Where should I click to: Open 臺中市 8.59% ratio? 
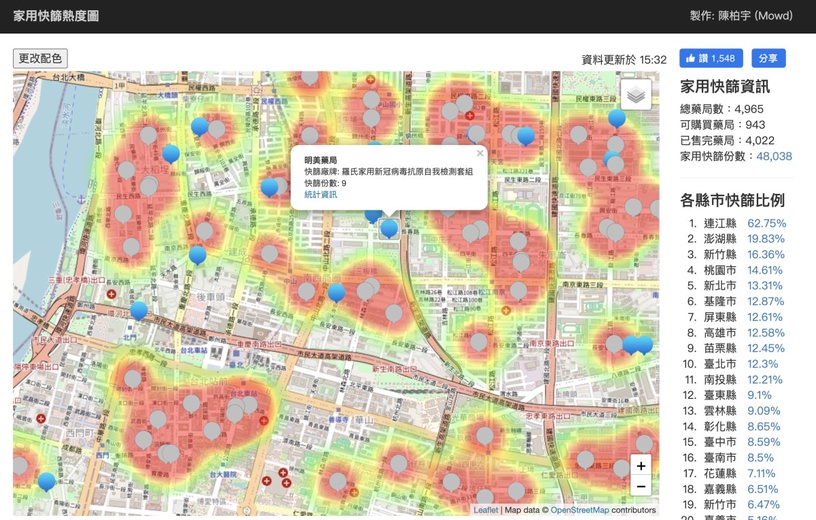coord(764,442)
